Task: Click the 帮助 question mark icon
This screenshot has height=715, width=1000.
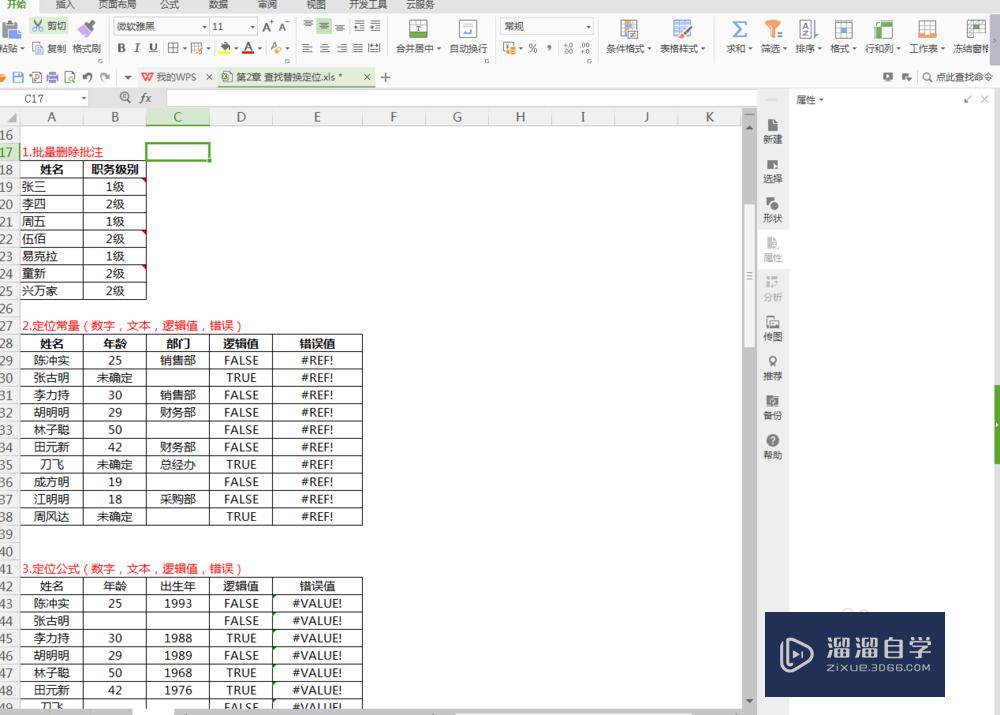Action: point(772,441)
